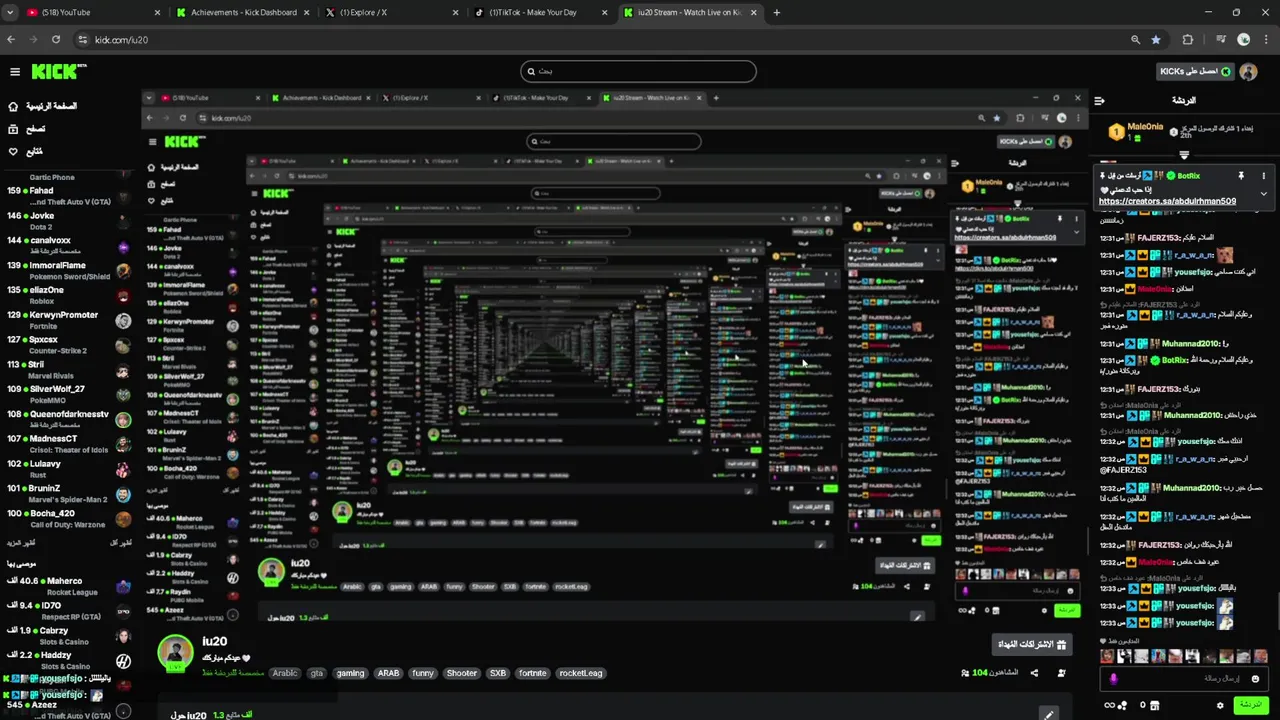
Task: Click the icon to the right of the share icon
Action: (1061, 673)
